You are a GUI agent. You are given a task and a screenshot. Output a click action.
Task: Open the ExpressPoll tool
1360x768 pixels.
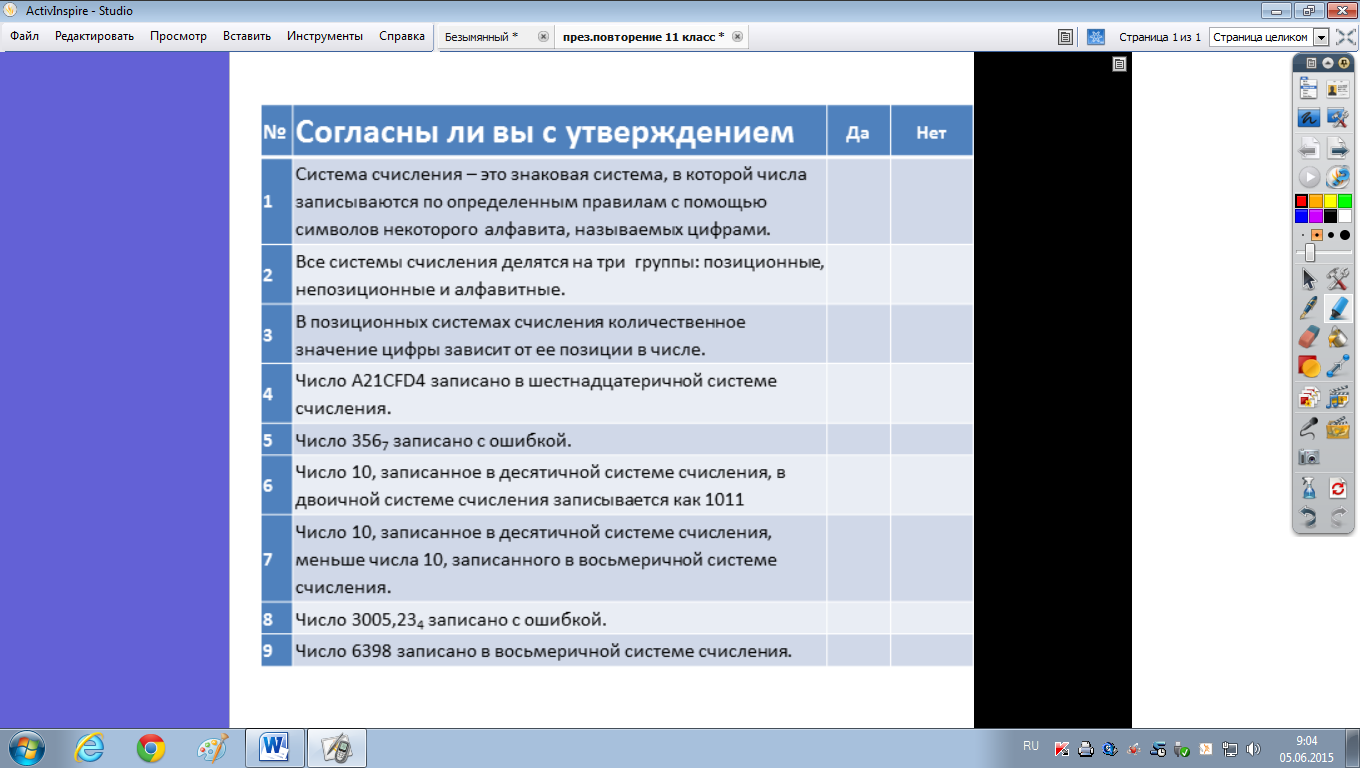coord(1338,178)
